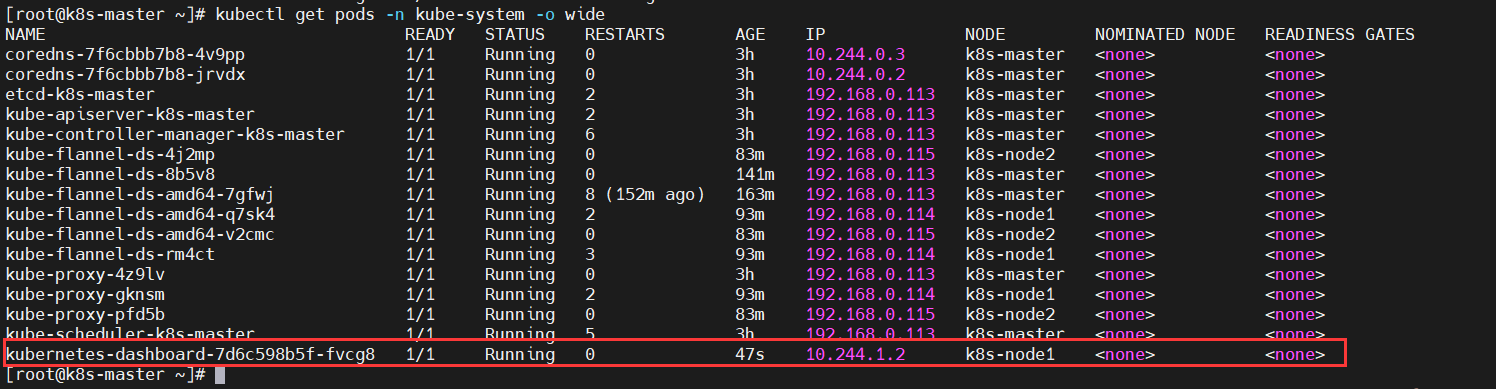This screenshot has height=389, width=1496.
Task: Click the kube-proxy-gknsm pod name
Action: 85,294
